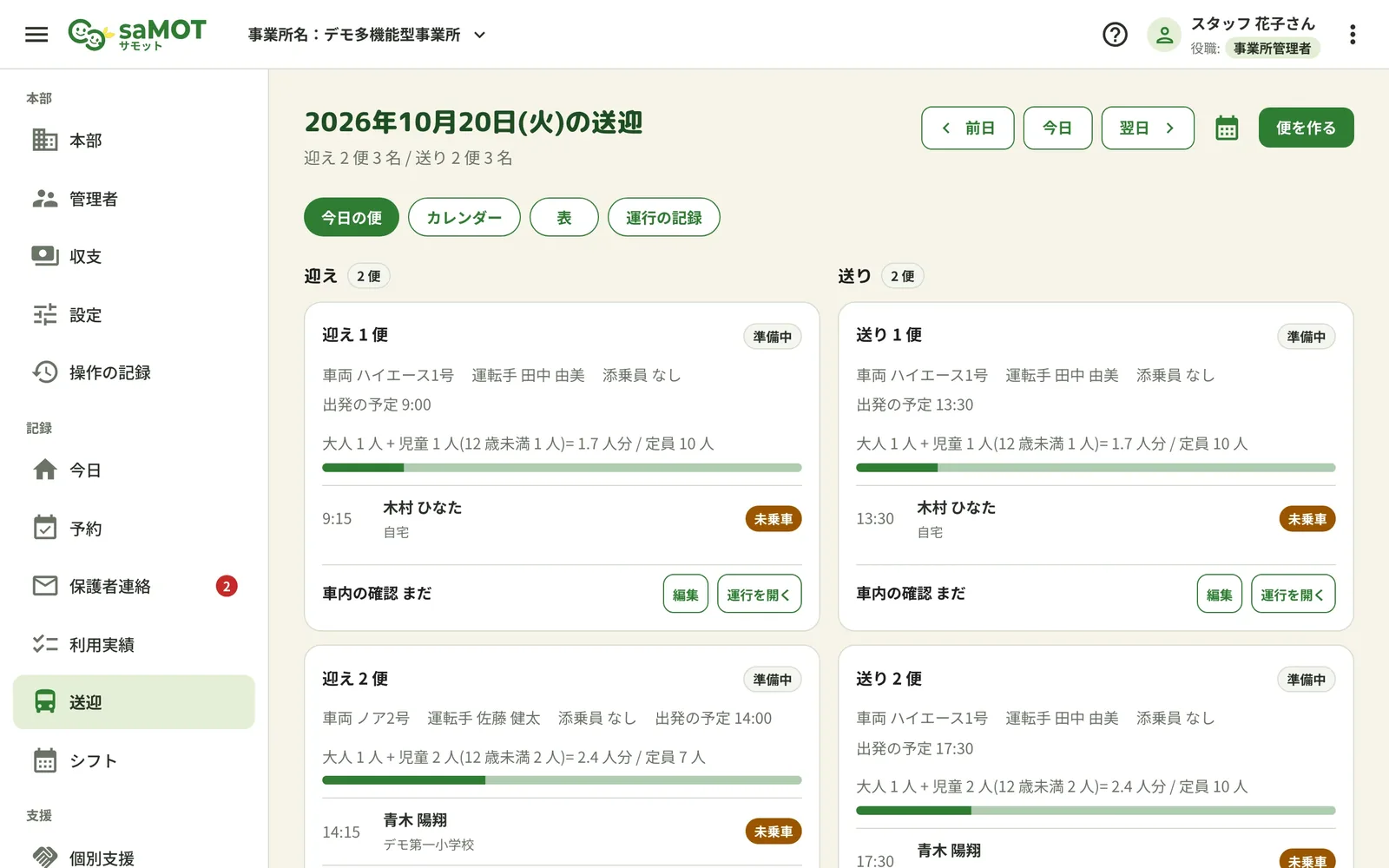Open 予約 sidebar item
The height and width of the screenshot is (868, 1389).
[x=134, y=528]
